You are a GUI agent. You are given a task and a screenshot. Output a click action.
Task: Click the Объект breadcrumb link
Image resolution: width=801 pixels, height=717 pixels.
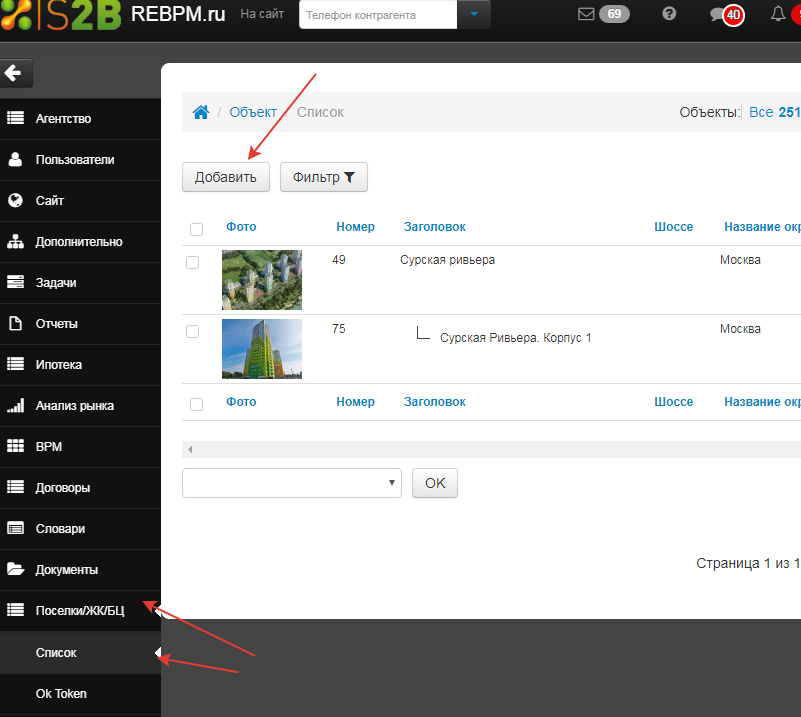point(253,112)
